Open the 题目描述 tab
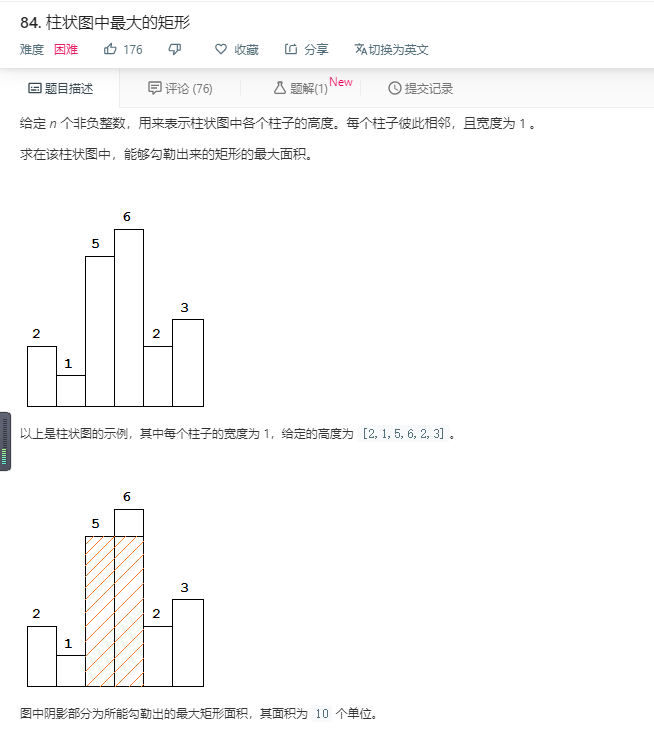The height and width of the screenshot is (732, 654). click(x=61, y=88)
